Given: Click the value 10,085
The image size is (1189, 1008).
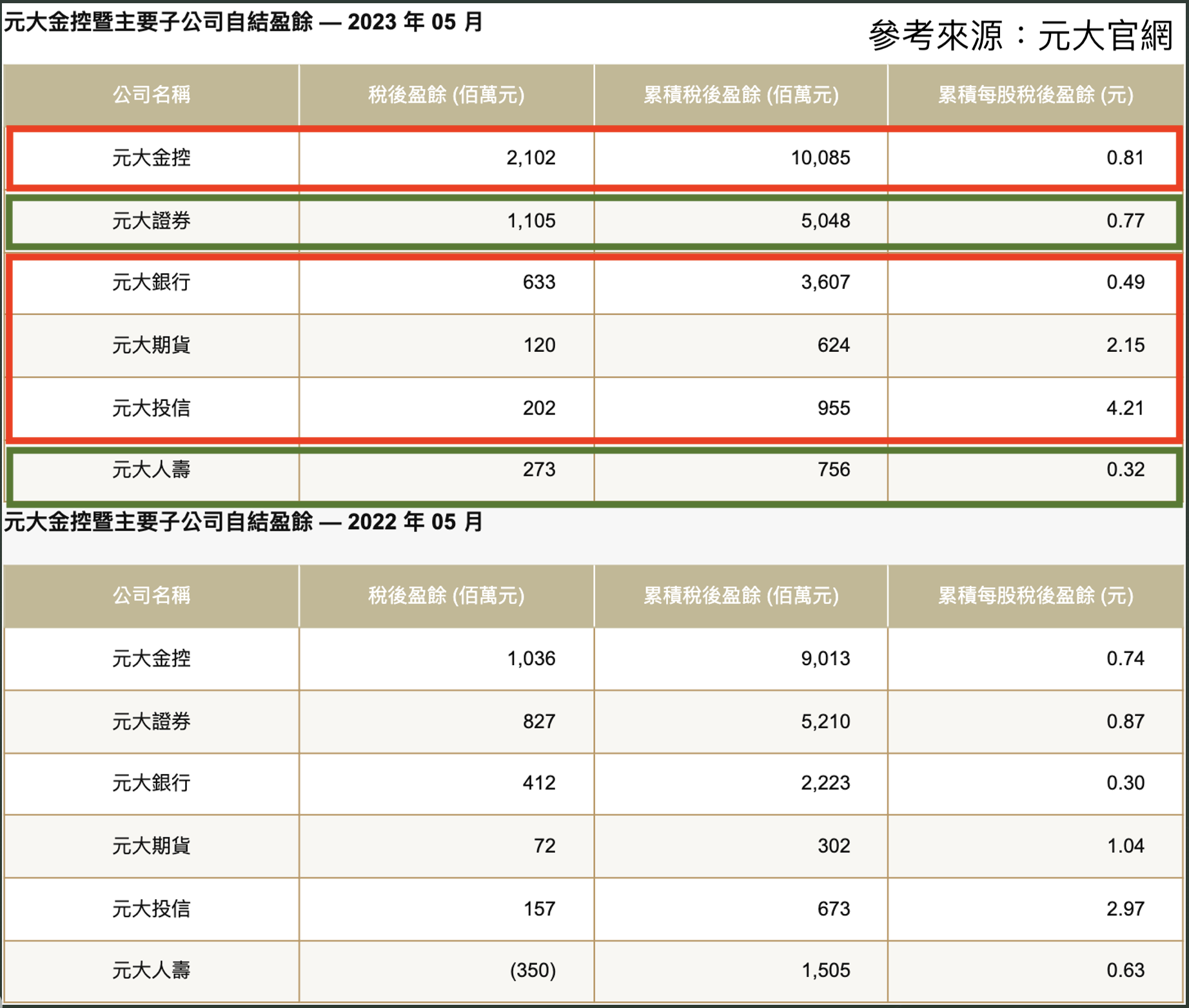Looking at the screenshot, I should [x=821, y=158].
